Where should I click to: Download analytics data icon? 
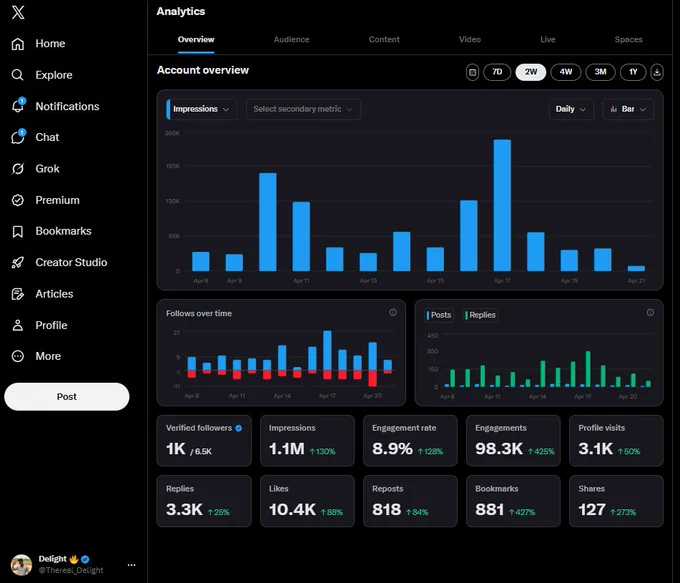coord(657,72)
